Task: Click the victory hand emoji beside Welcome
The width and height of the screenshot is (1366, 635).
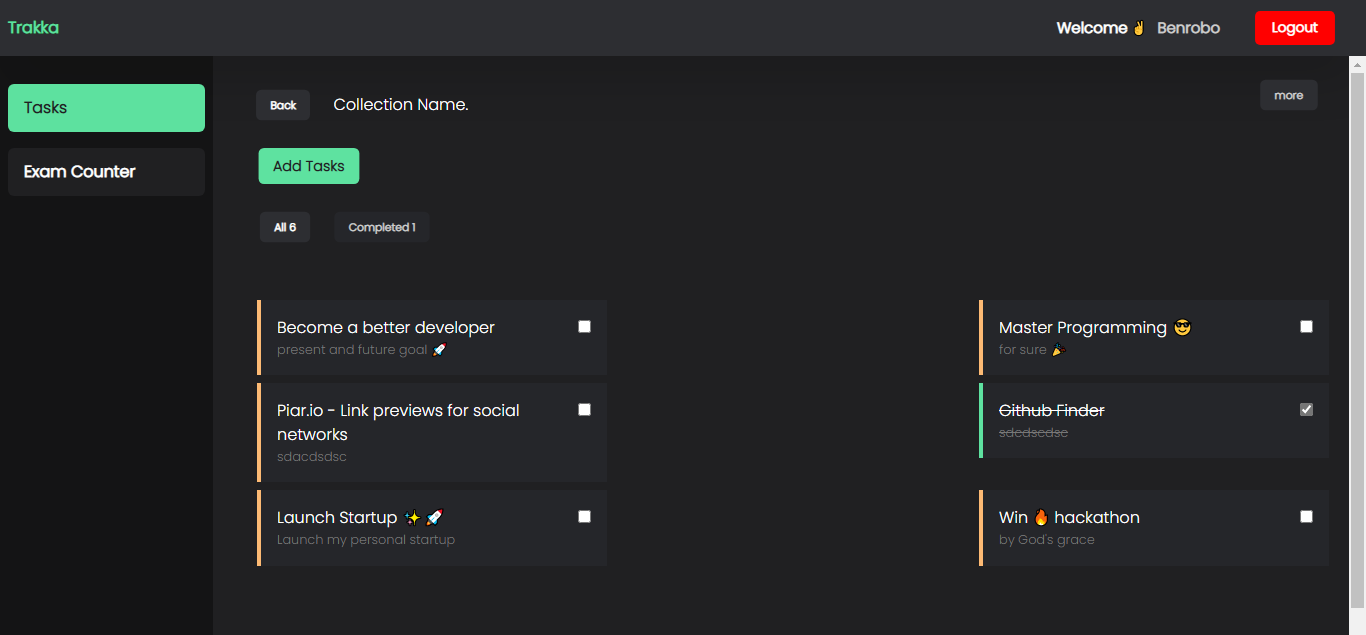Action: [1138, 28]
